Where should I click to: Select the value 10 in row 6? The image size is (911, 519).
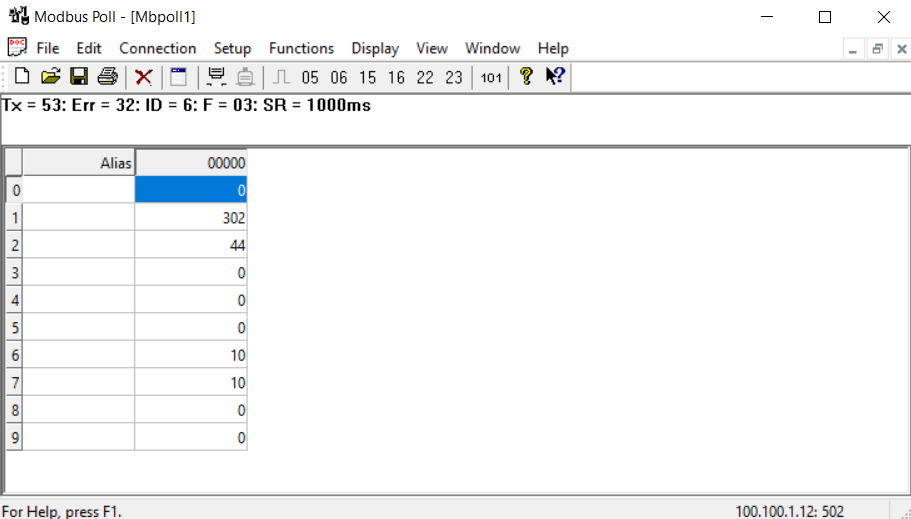coord(191,355)
